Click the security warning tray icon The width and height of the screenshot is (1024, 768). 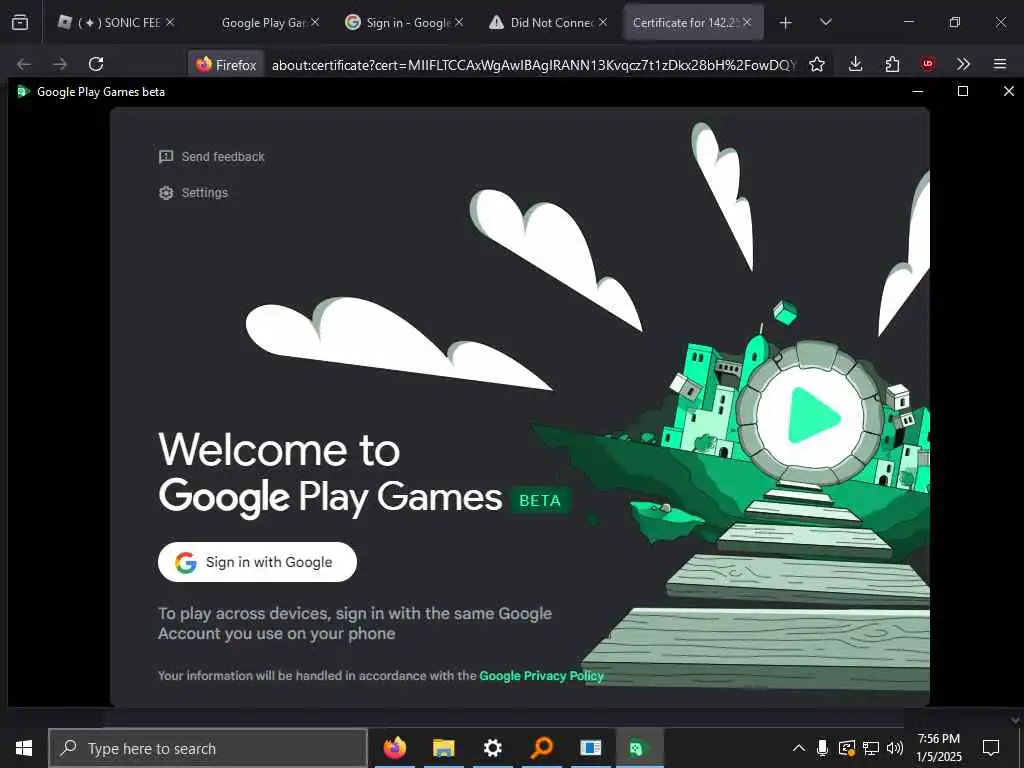tap(846, 748)
